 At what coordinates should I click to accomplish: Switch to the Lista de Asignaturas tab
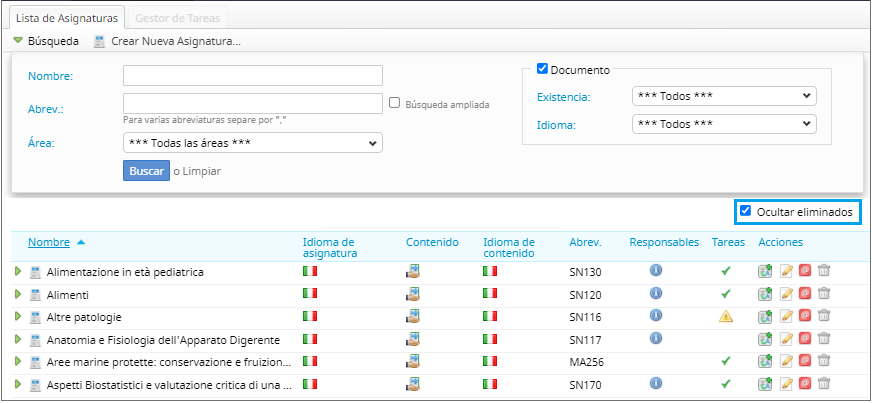tap(67, 18)
